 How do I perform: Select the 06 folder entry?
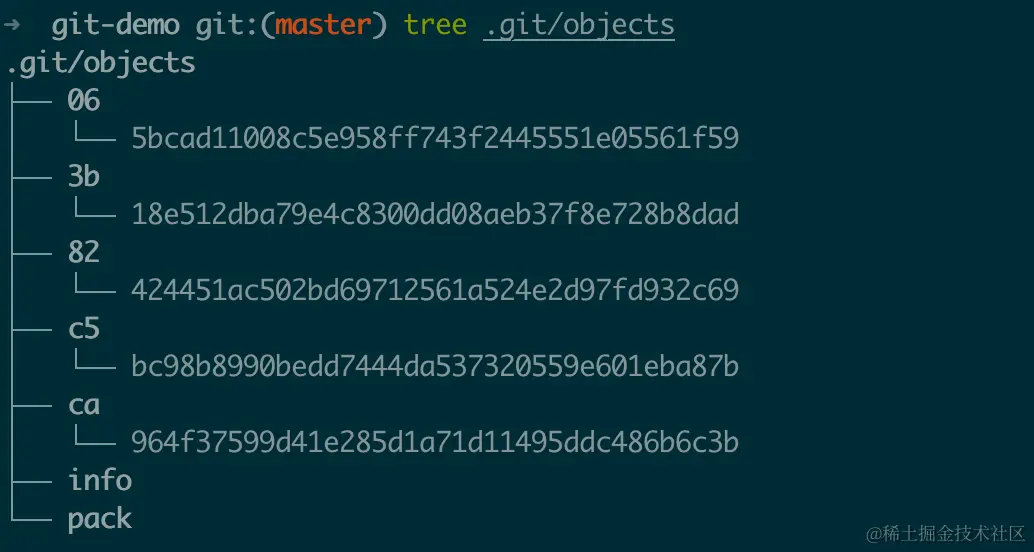[84, 101]
